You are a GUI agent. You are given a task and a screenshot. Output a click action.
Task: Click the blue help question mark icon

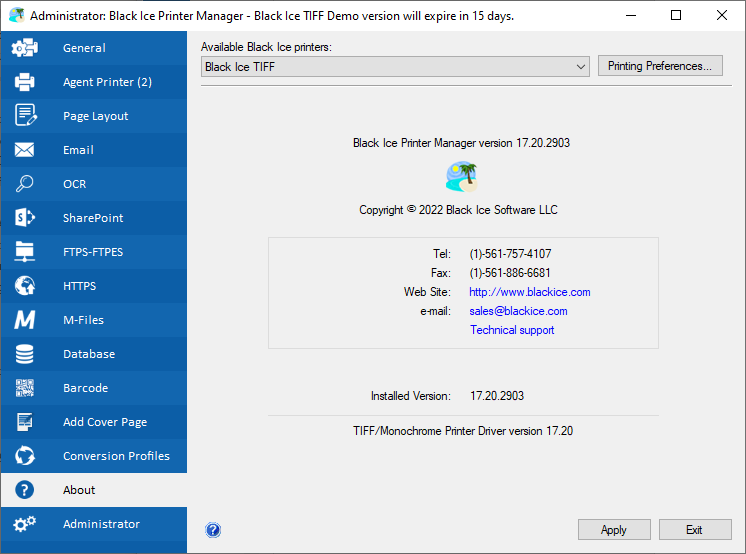(x=212, y=530)
